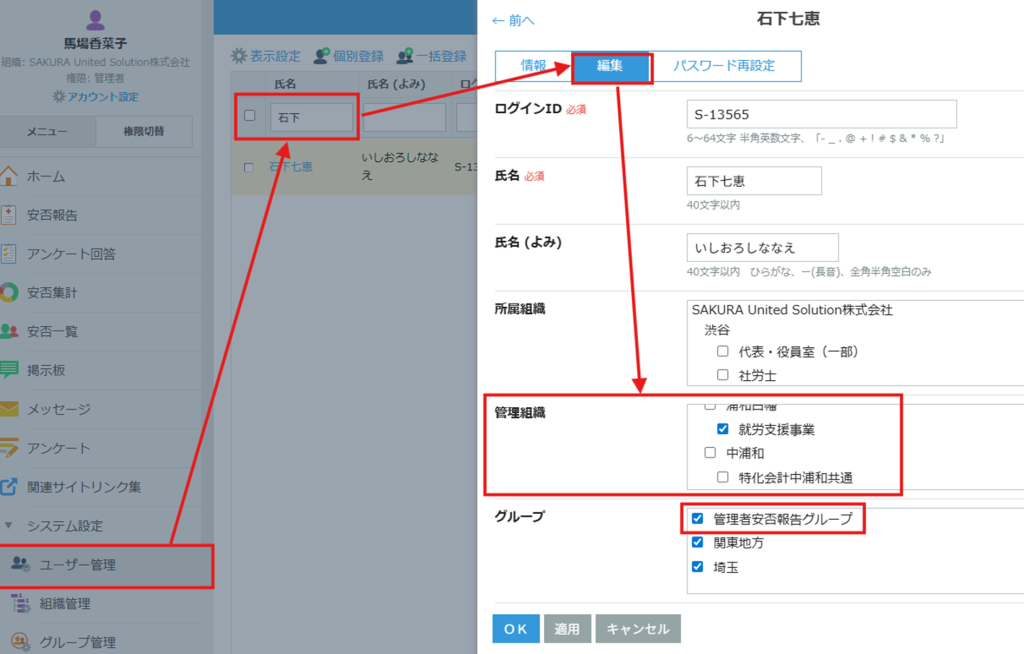The height and width of the screenshot is (654, 1024).
Task: Click the 個別登録 add-user icon
Action: click(322, 56)
